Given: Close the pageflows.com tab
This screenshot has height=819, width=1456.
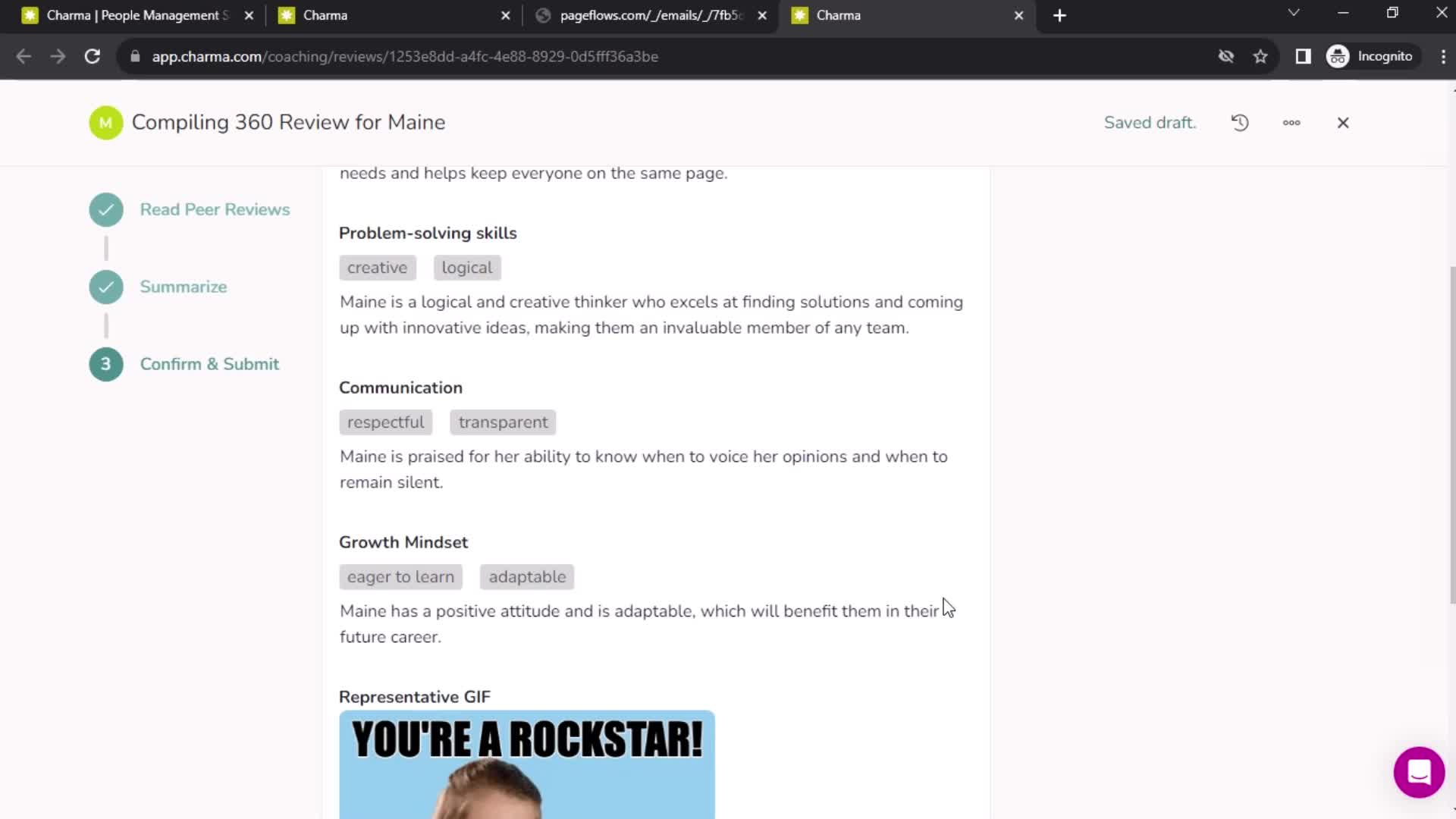Looking at the screenshot, I should (762, 15).
